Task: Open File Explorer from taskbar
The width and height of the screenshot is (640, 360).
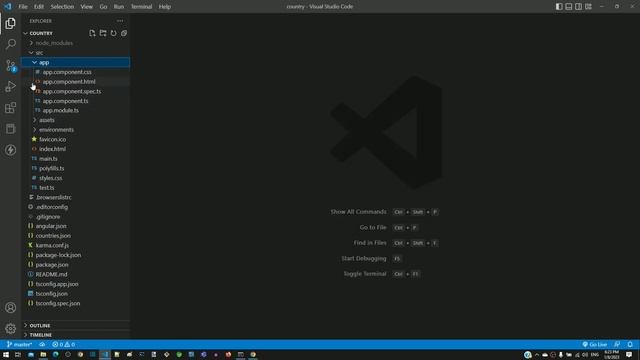Action: click(x=43, y=355)
